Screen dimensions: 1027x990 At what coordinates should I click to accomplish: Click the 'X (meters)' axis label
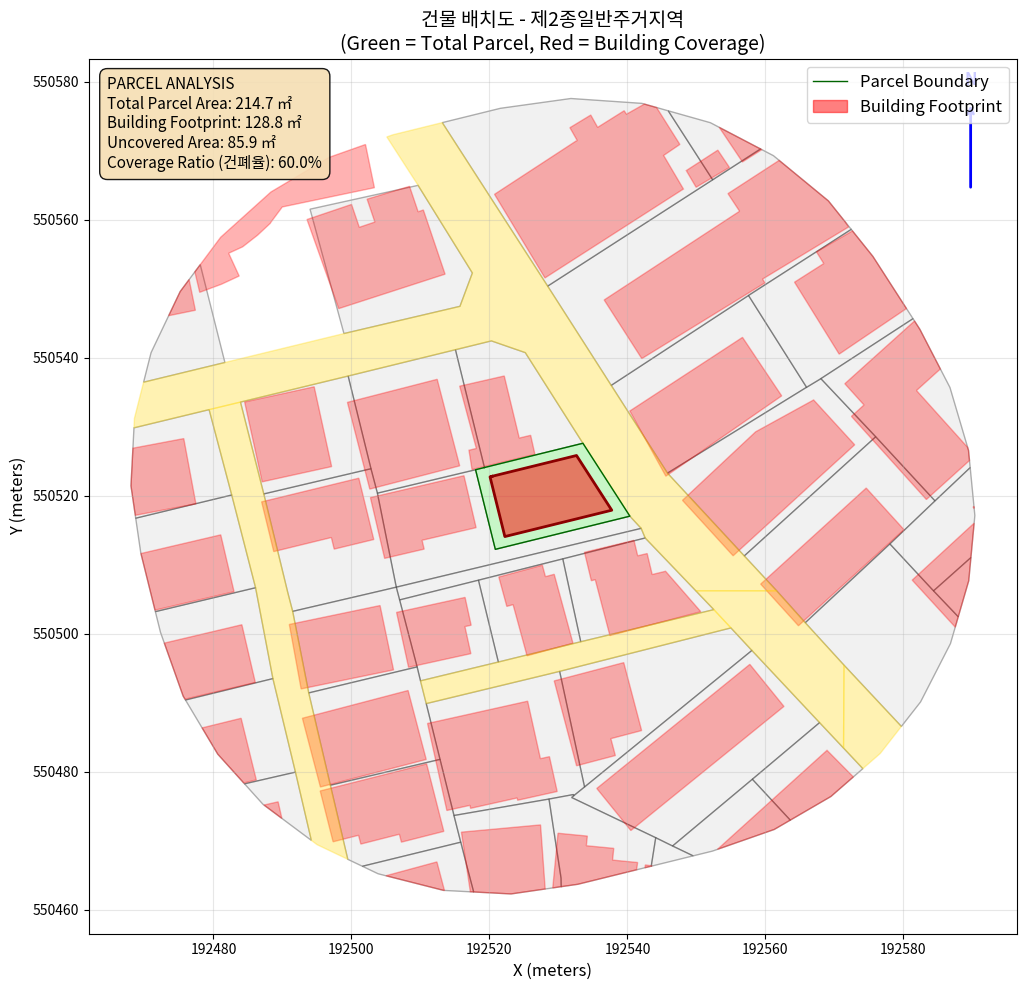coord(552,970)
